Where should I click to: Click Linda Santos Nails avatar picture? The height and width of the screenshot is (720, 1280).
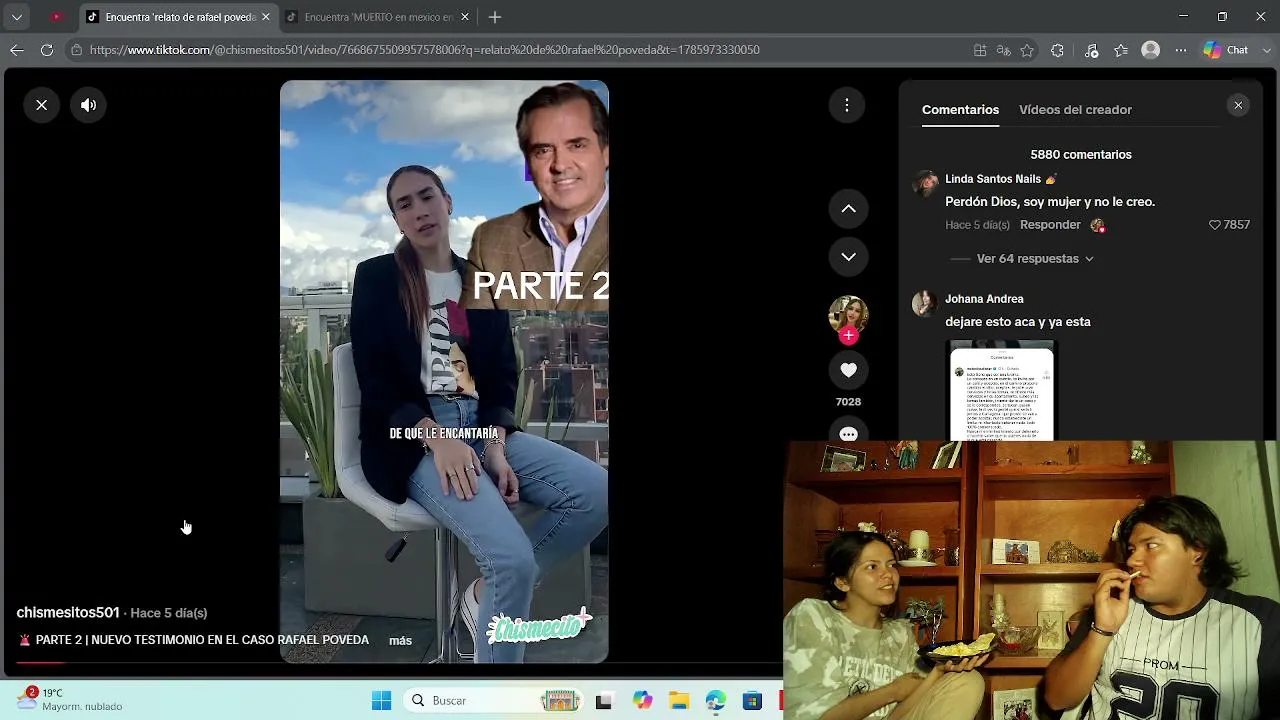pyautogui.click(x=925, y=182)
